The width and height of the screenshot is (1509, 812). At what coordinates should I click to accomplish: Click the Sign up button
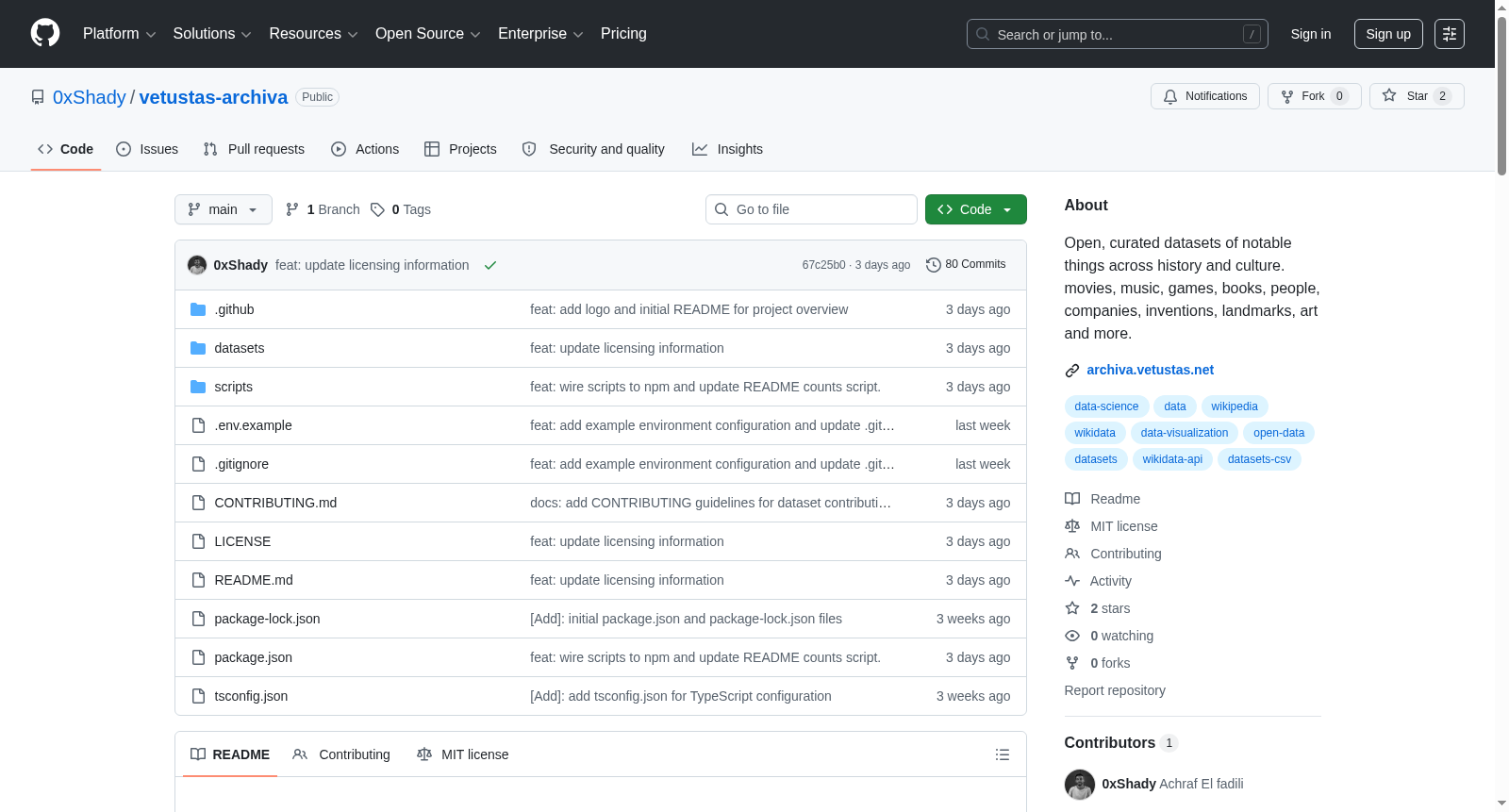(x=1388, y=34)
